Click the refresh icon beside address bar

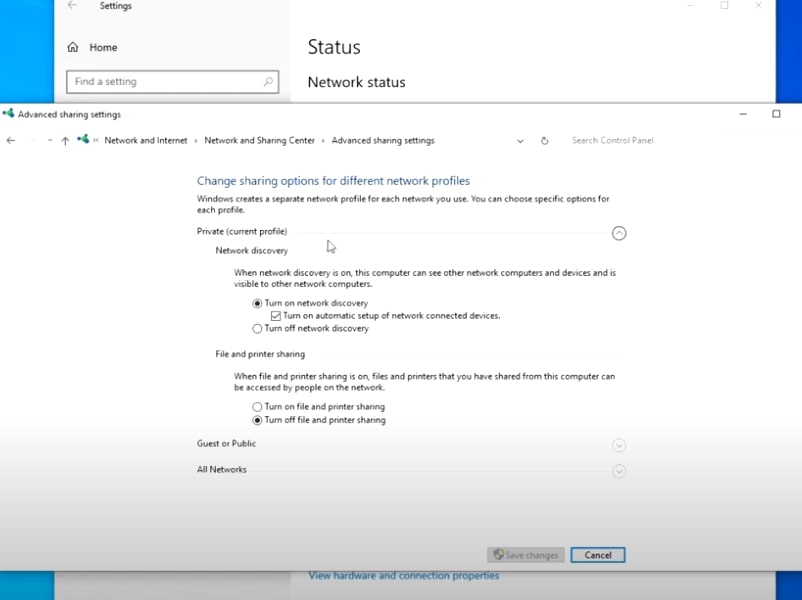[544, 141]
